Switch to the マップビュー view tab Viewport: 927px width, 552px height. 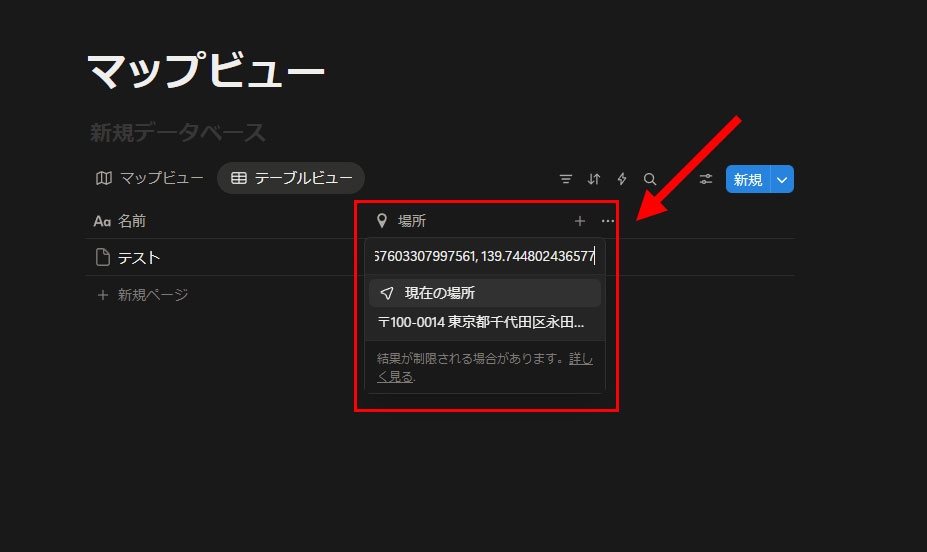tap(150, 178)
